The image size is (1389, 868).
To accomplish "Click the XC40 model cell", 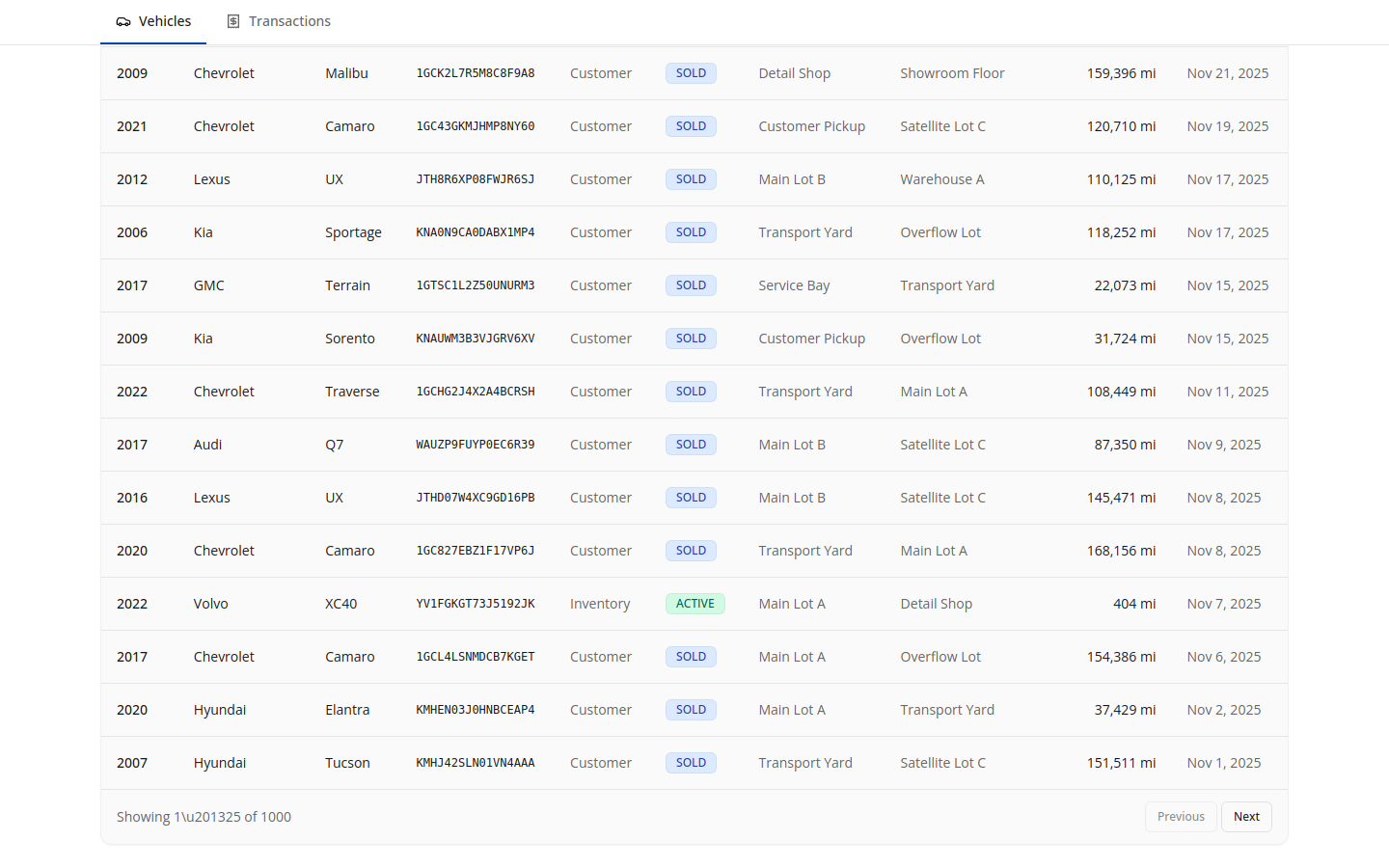I will [x=340, y=604].
